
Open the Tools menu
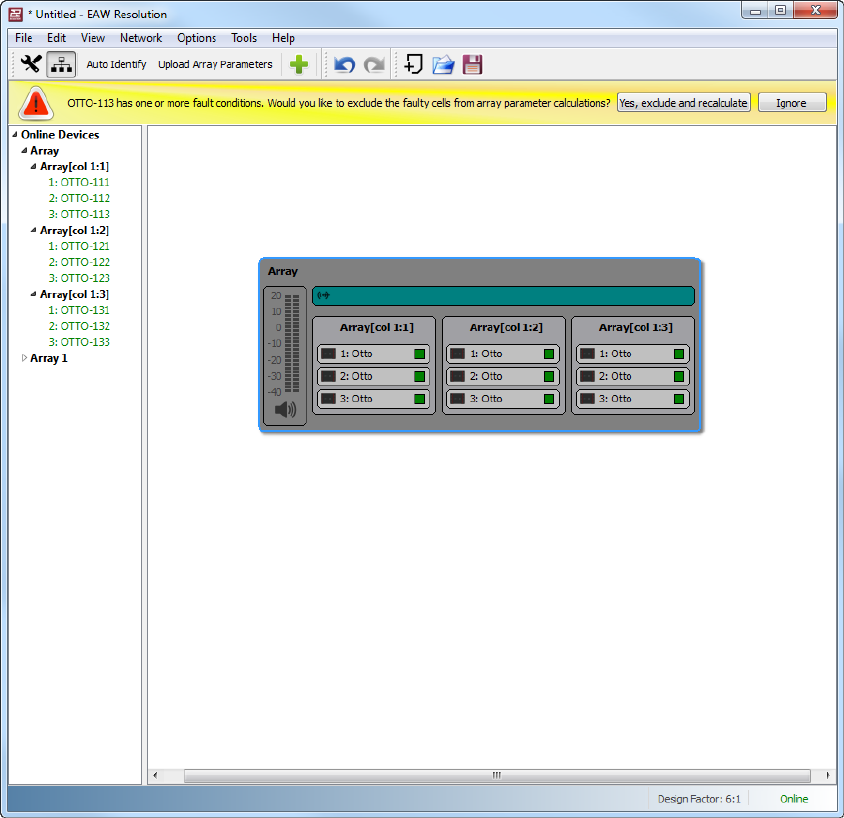pyautogui.click(x=243, y=38)
